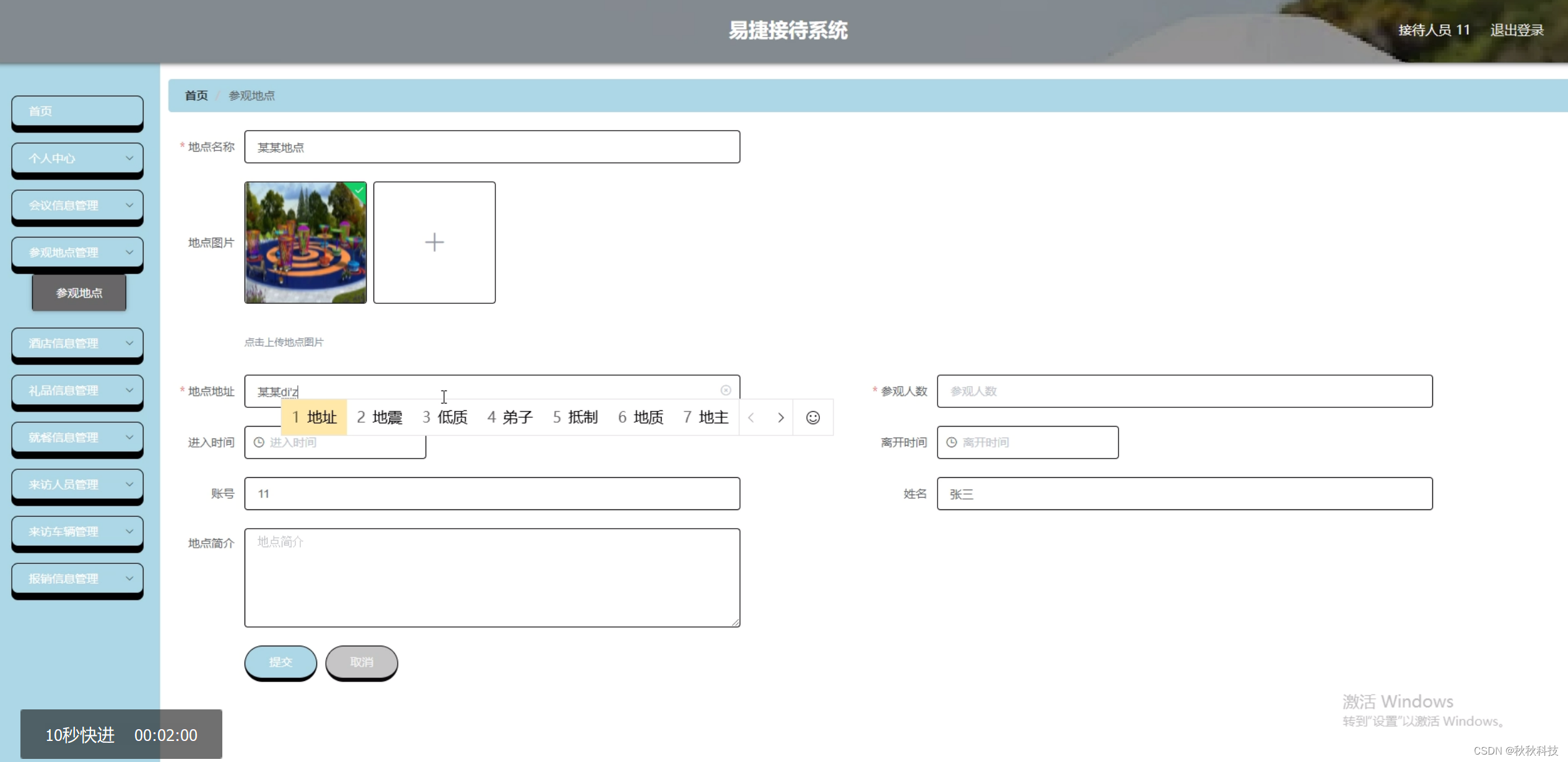Viewport: 1568px width, 762px height.
Task: Click the 提交 button to submit the form
Action: pyautogui.click(x=281, y=662)
